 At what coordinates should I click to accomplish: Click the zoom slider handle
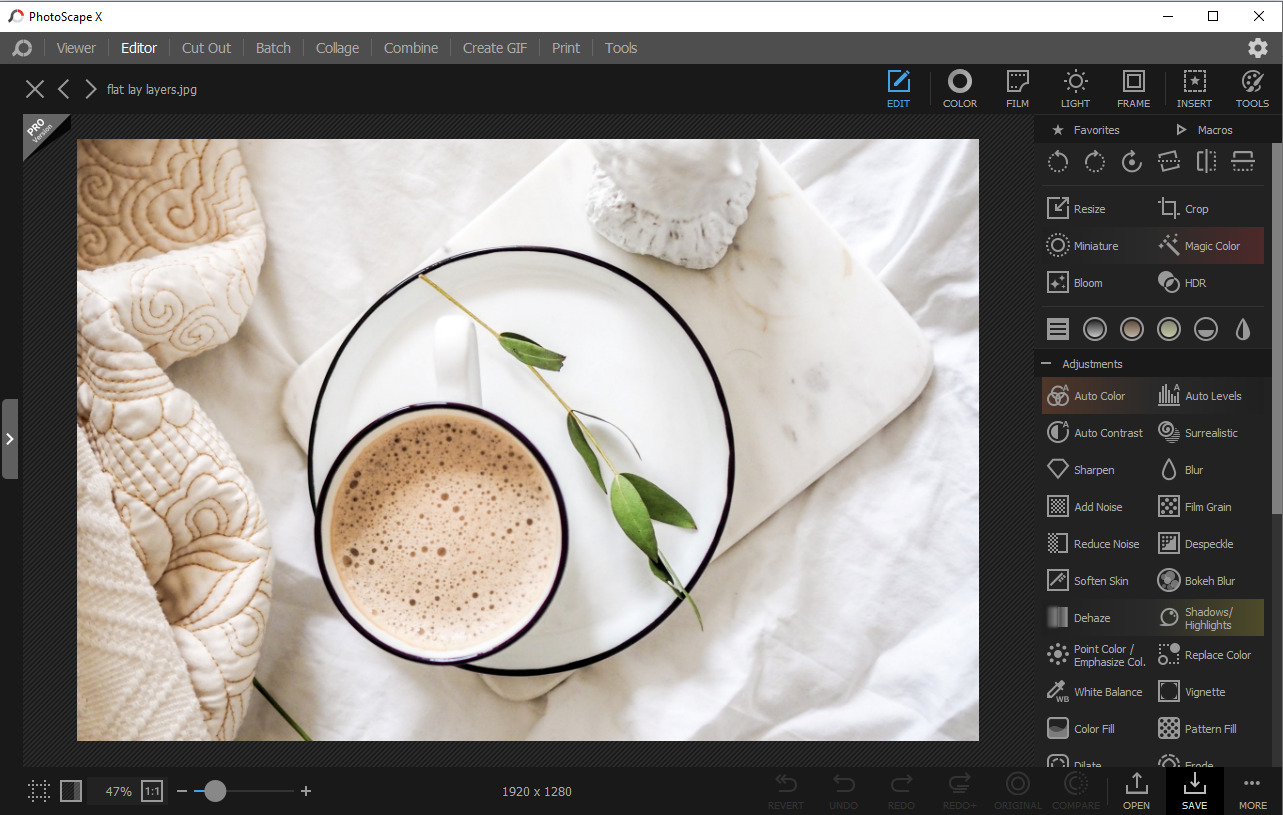[x=215, y=791]
